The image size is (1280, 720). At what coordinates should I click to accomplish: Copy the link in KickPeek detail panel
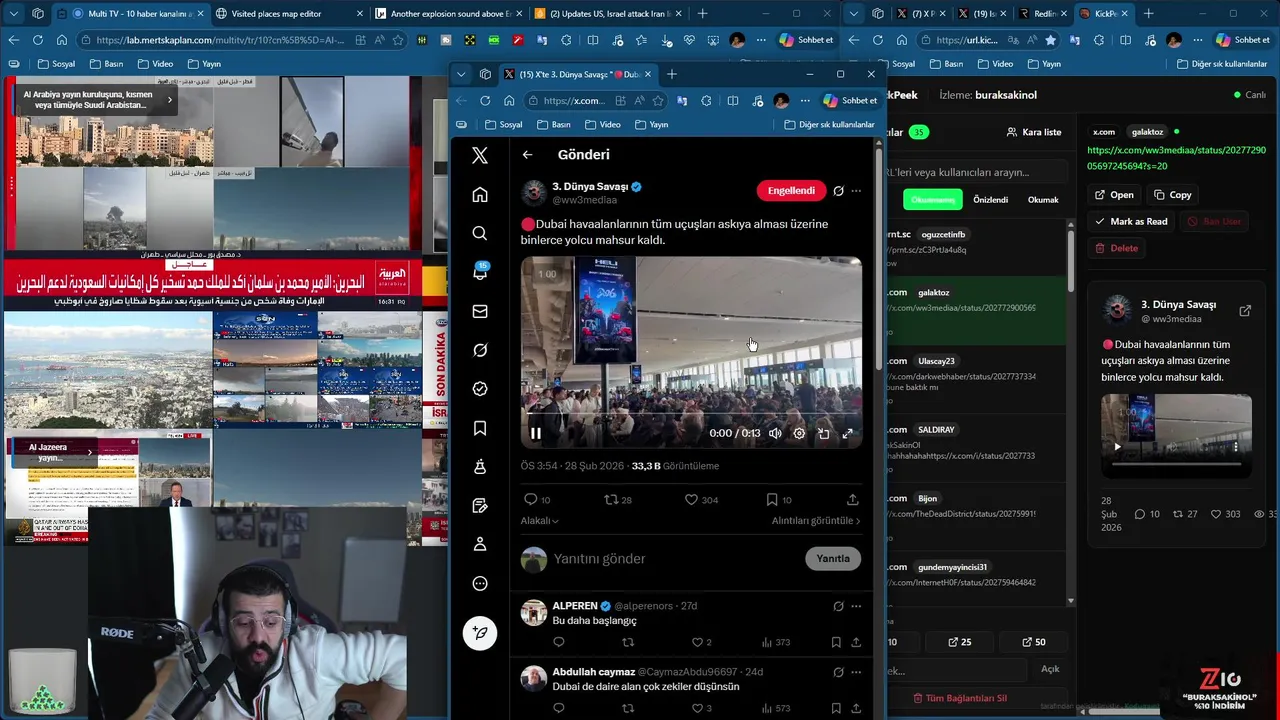point(1172,195)
